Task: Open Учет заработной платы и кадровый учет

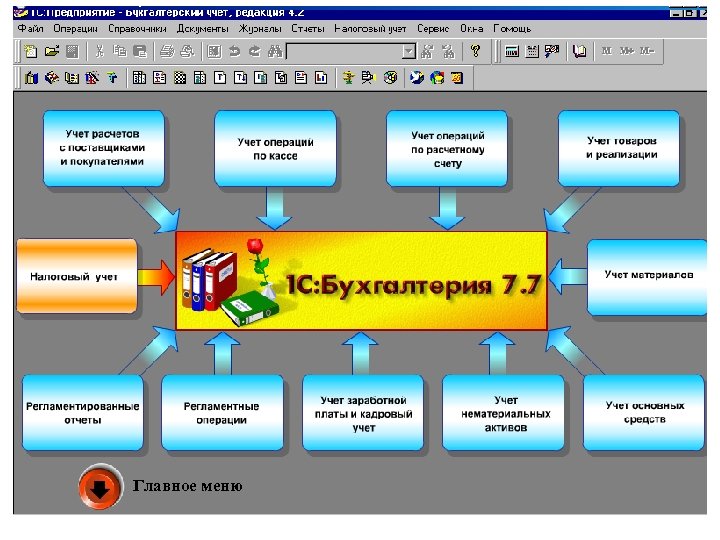Action: click(363, 412)
